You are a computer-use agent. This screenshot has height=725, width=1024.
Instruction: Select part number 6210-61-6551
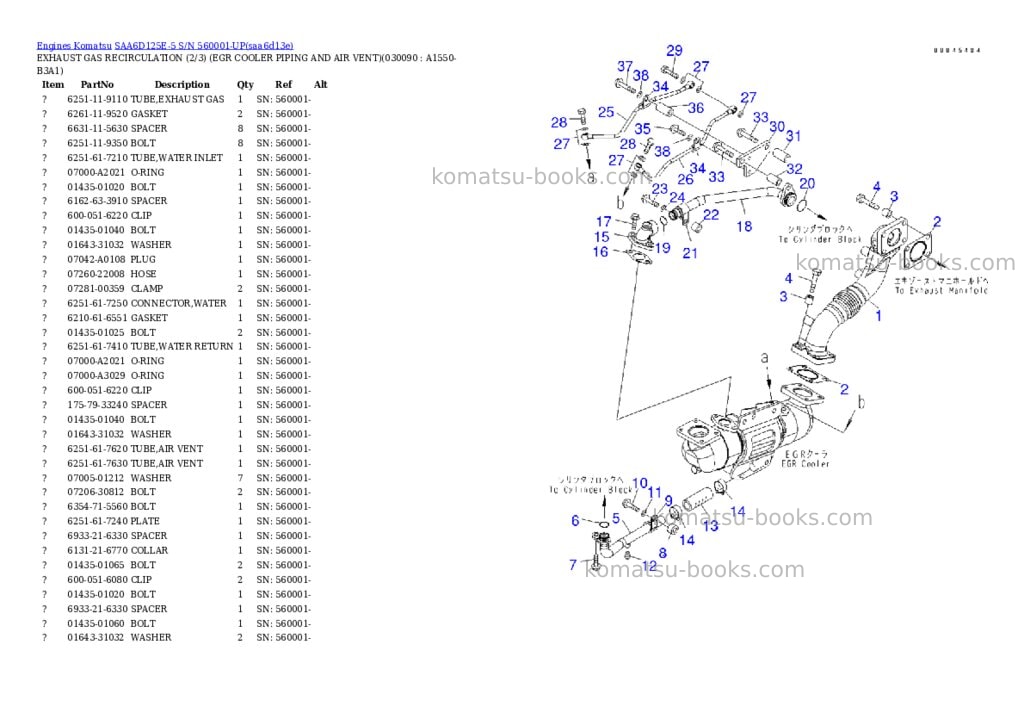pyautogui.click(x=98, y=317)
